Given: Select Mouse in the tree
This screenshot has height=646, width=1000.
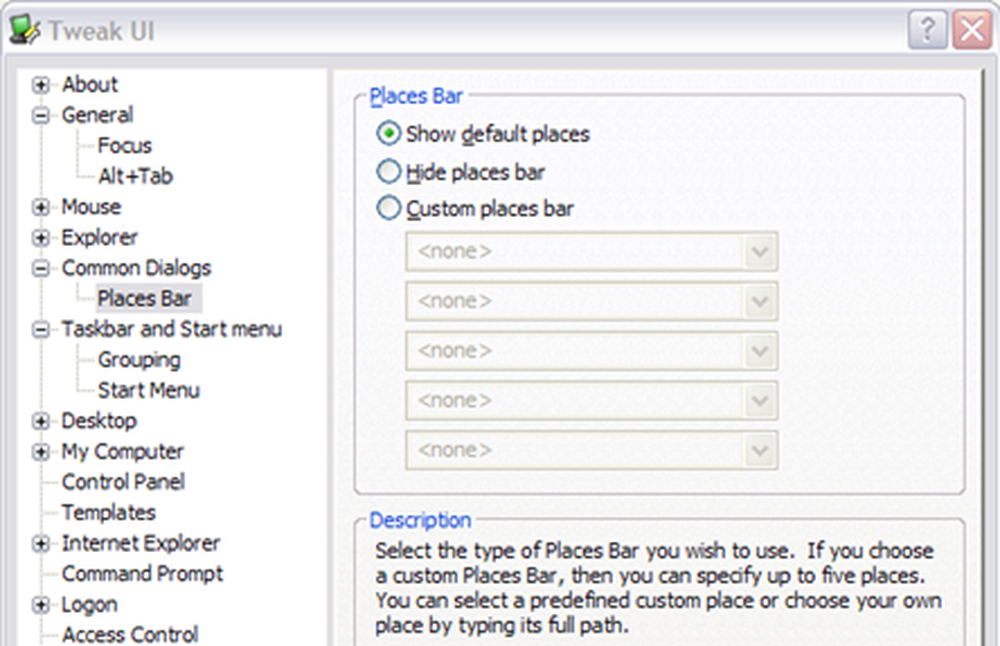Looking at the screenshot, I should (91, 207).
